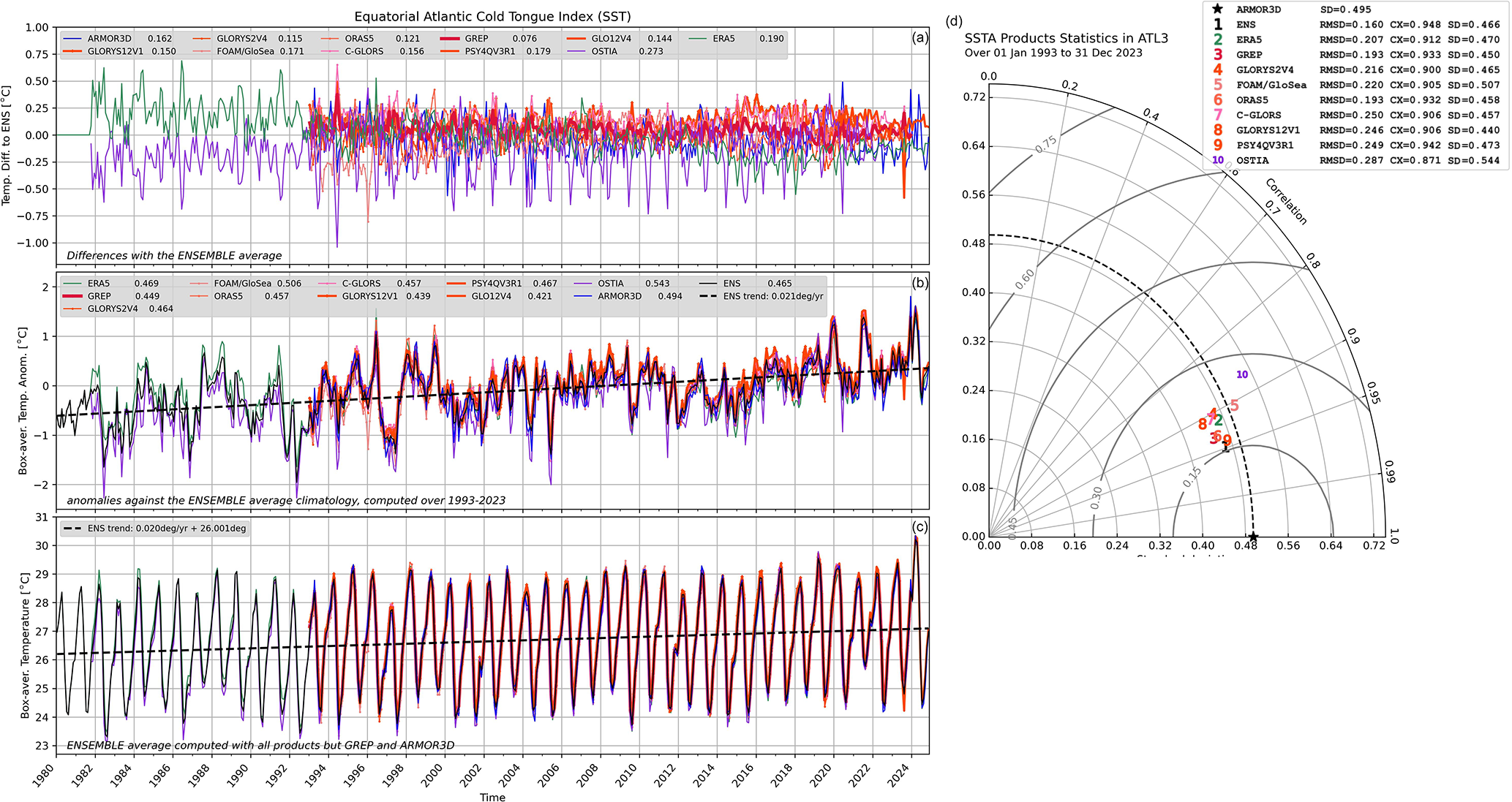Image resolution: width=1512 pixels, height=802 pixels.
Task: Click 'FOAM/GloSea 0.506' legend entry in panel (b)
Action: click(x=246, y=284)
